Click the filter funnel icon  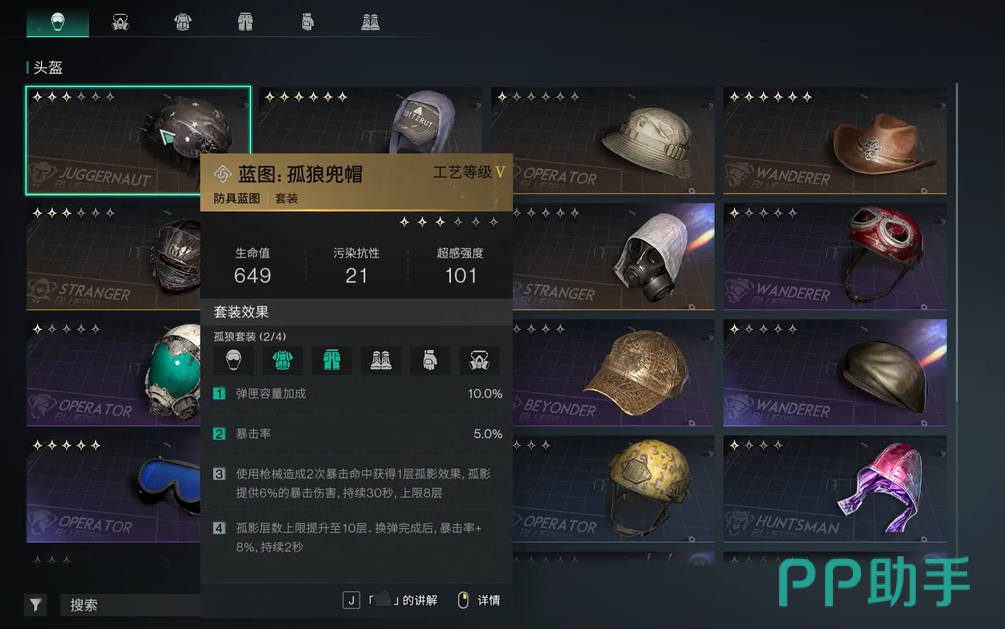coord(36,604)
